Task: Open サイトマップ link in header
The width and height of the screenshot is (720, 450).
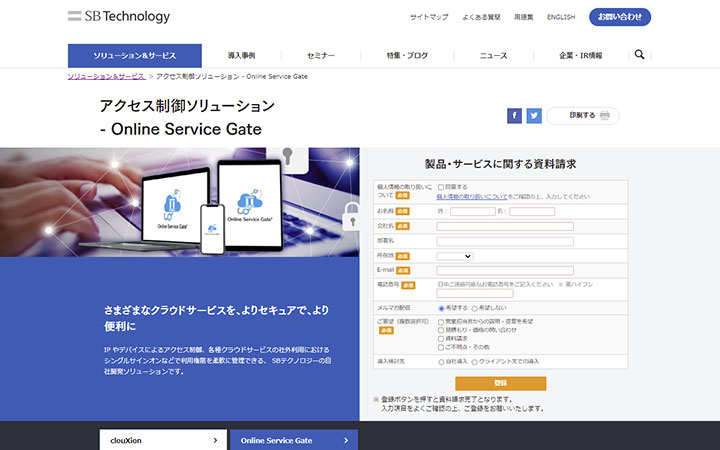Action: [x=429, y=17]
